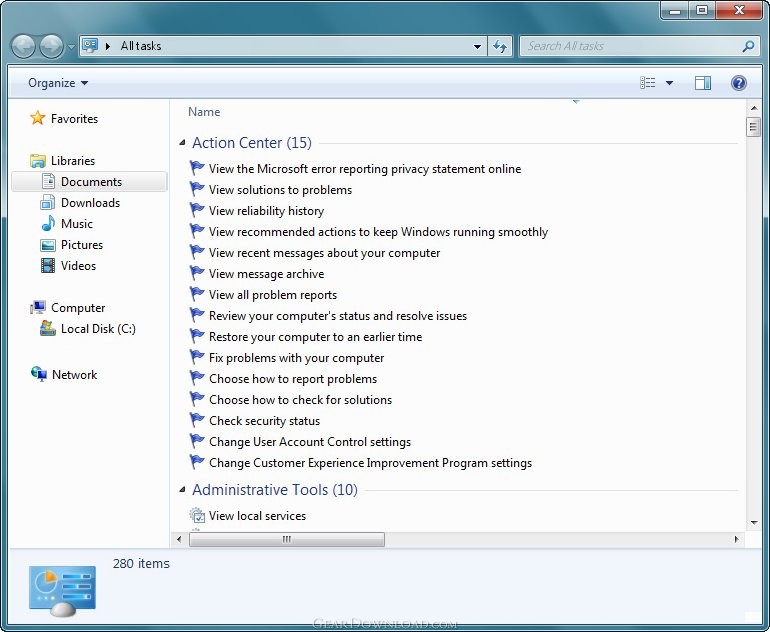The height and width of the screenshot is (632, 770).
Task: Click flag icon for View all problem reports
Action: [x=197, y=294]
